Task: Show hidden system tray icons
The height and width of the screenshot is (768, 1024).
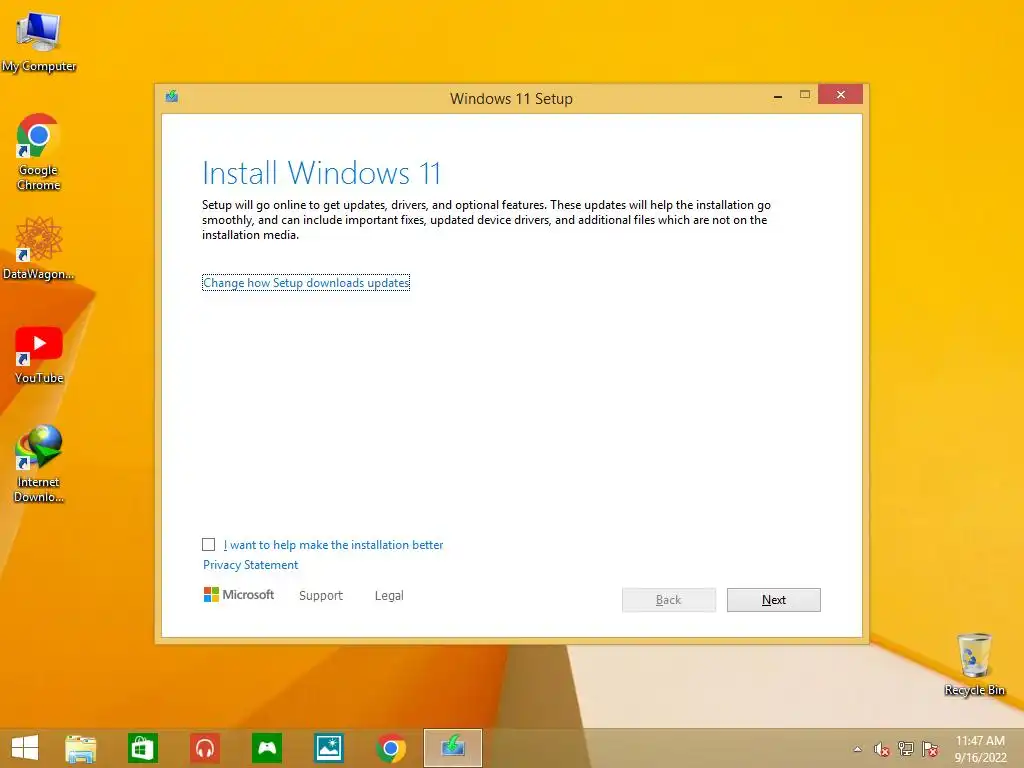Action: click(857, 749)
